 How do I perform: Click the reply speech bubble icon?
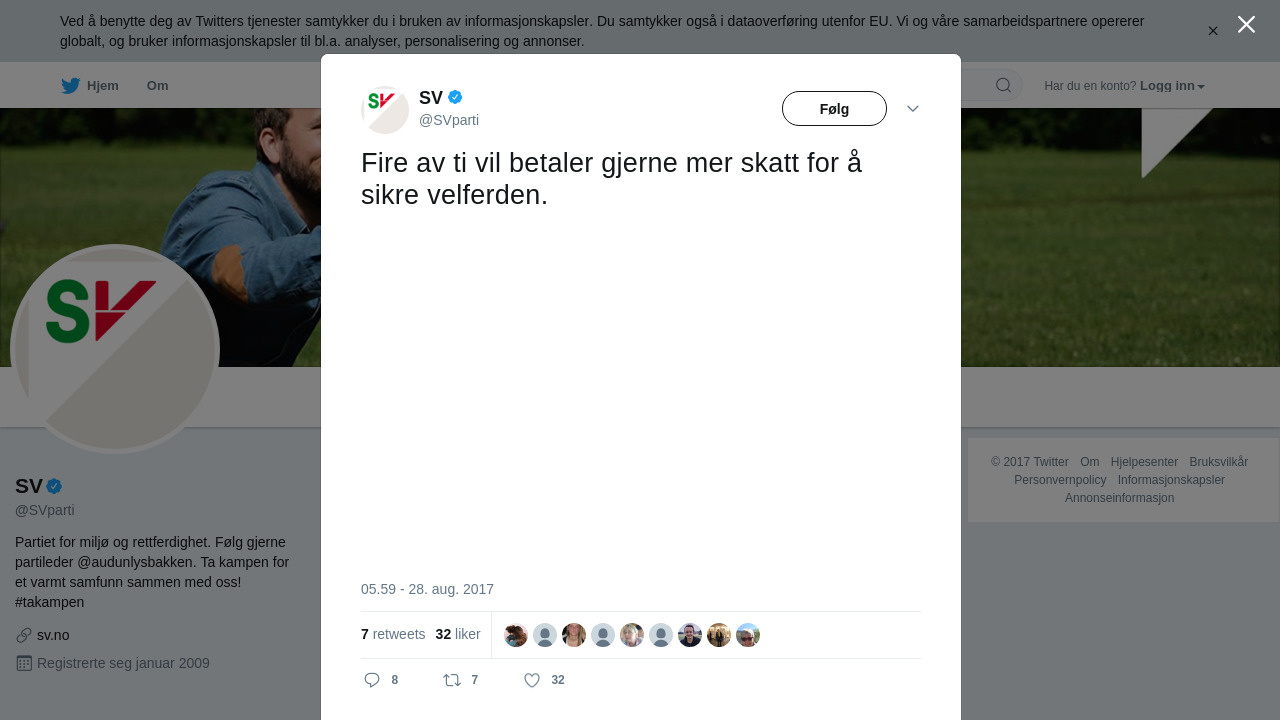tap(372, 680)
